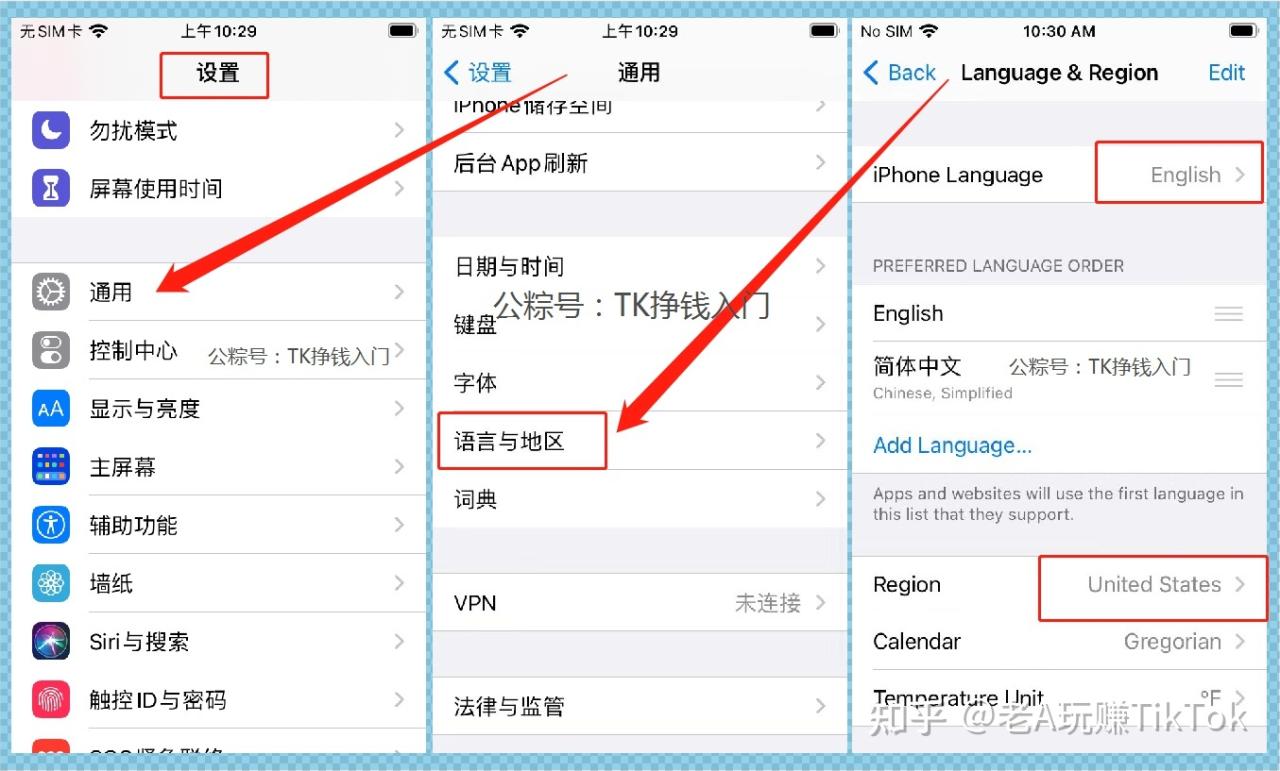1280x771 pixels.
Task: Open 触控ID与密码 settings row
Action: click(219, 700)
